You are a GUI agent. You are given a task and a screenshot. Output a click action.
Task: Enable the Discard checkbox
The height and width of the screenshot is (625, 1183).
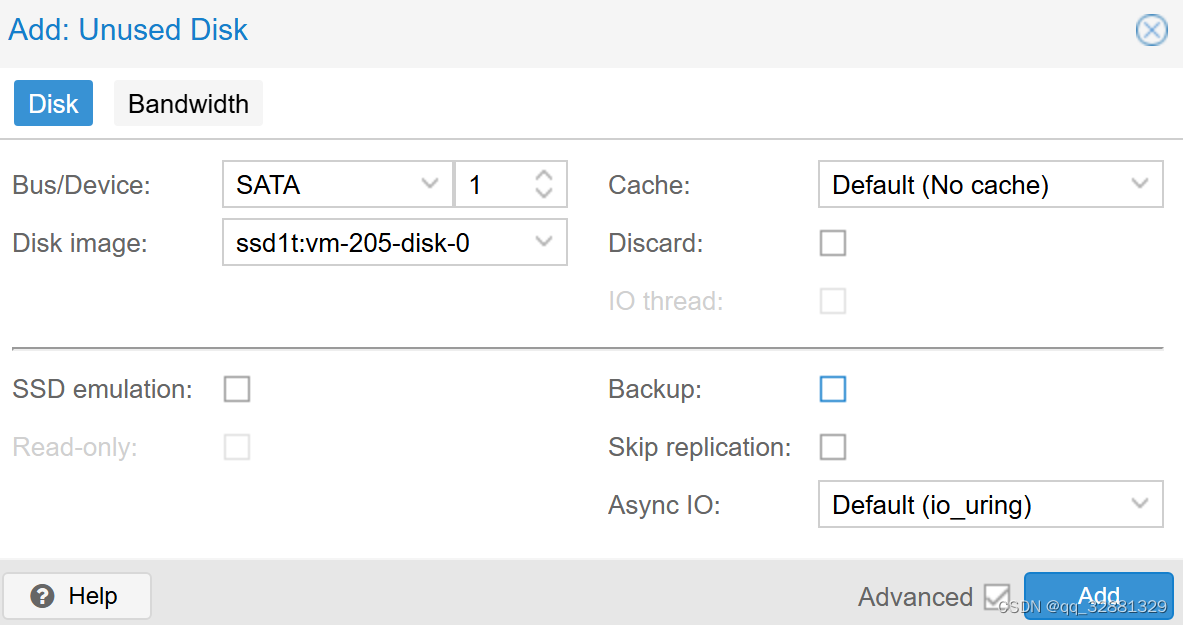pos(832,243)
